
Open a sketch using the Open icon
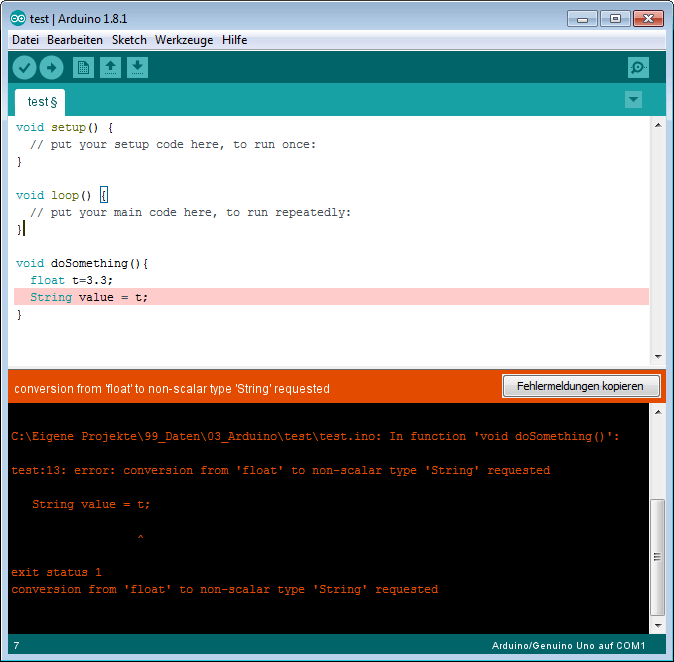point(110,67)
